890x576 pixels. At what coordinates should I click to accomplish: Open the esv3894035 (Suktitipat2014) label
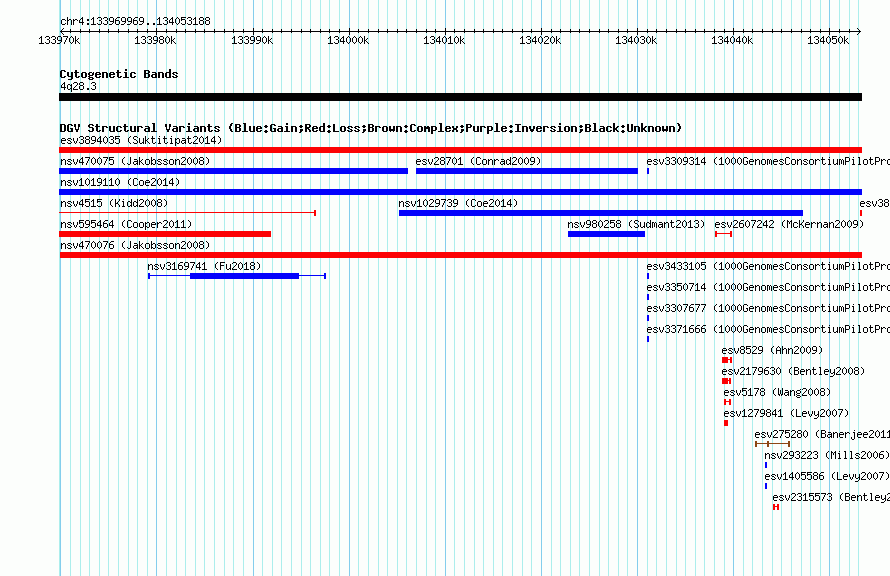tap(141, 140)
